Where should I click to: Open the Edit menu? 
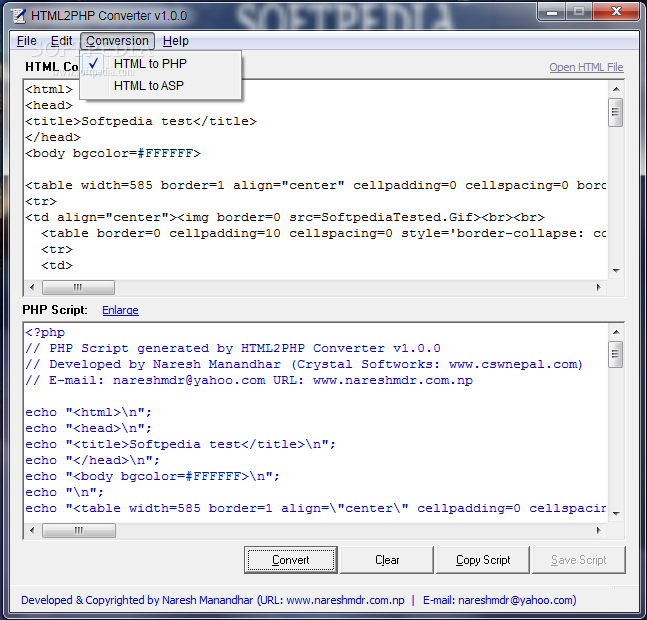click(x=61, y=41)
